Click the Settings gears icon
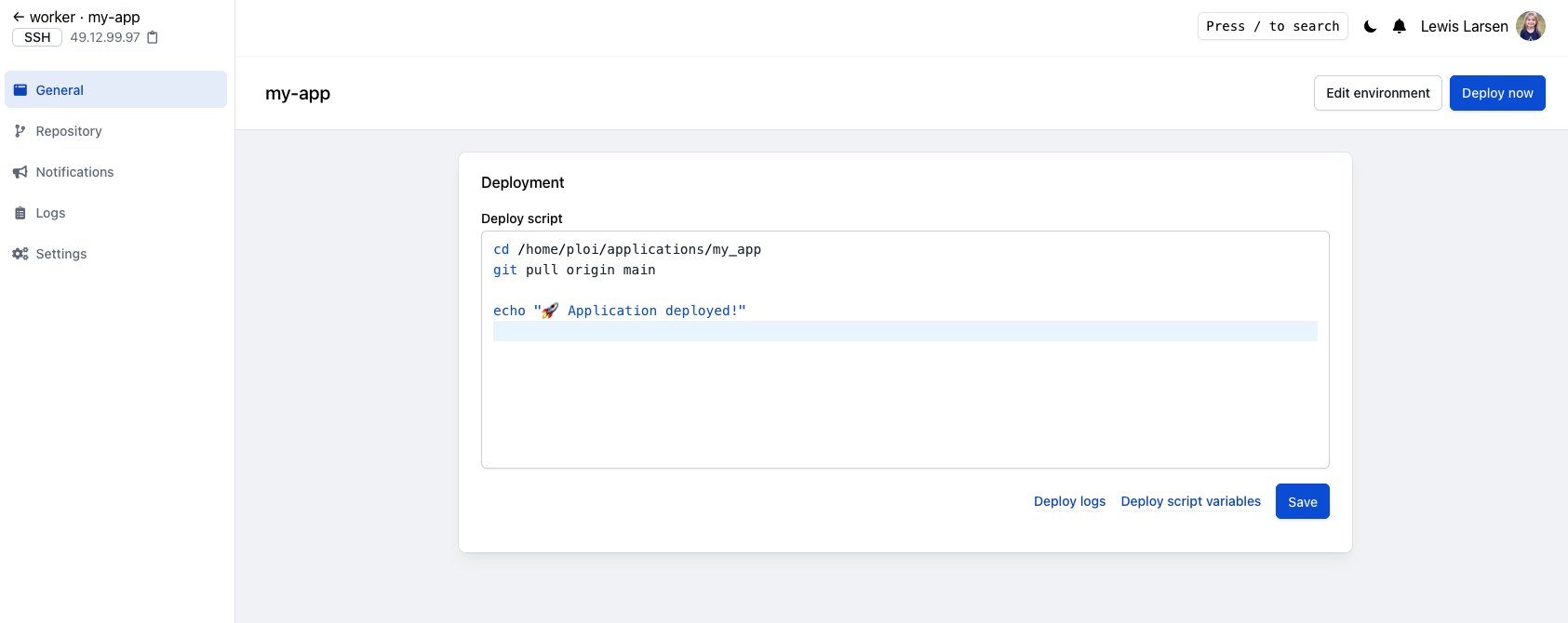Screen dimensions: 1568x623 coord(20,254)
